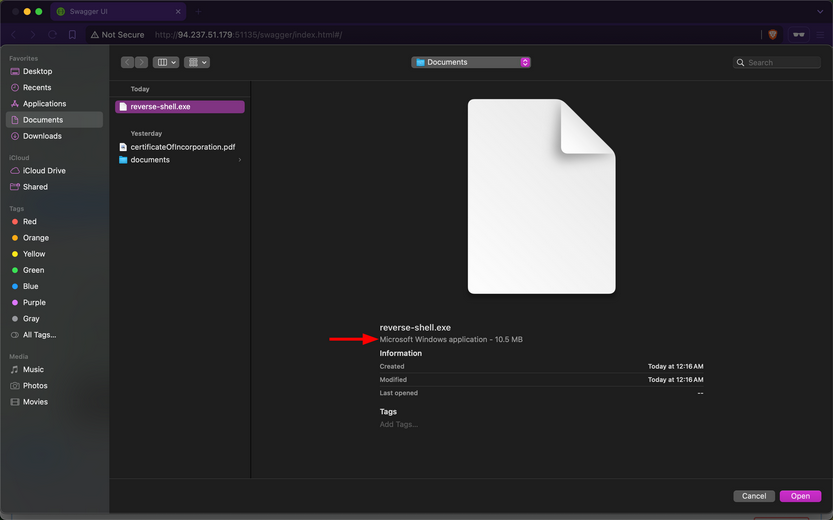Screen dimensions: 833x520
Task: Open the grid grouping options dropdown
Action: coord(197,62)
